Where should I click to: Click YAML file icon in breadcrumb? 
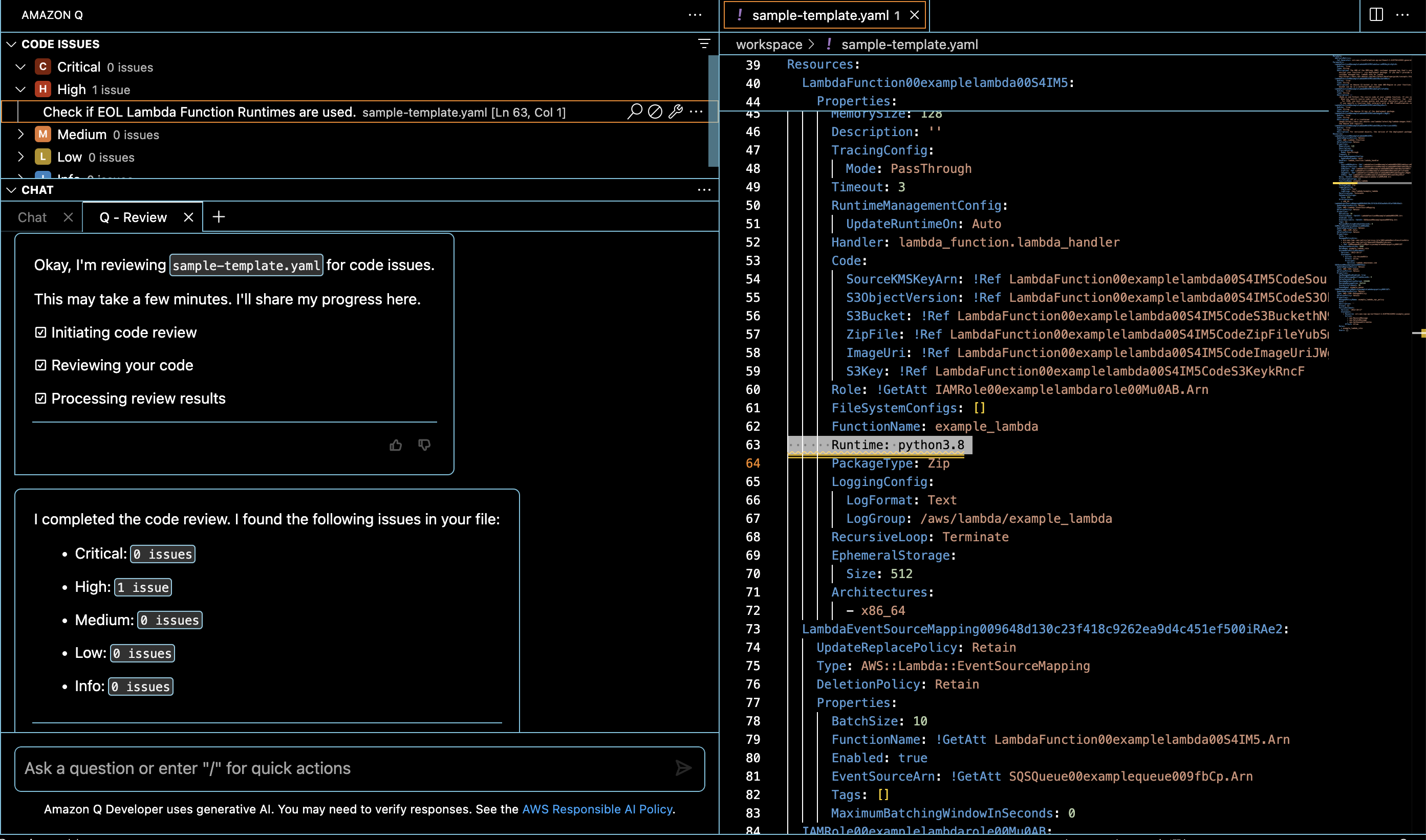(x=829, y=44)
